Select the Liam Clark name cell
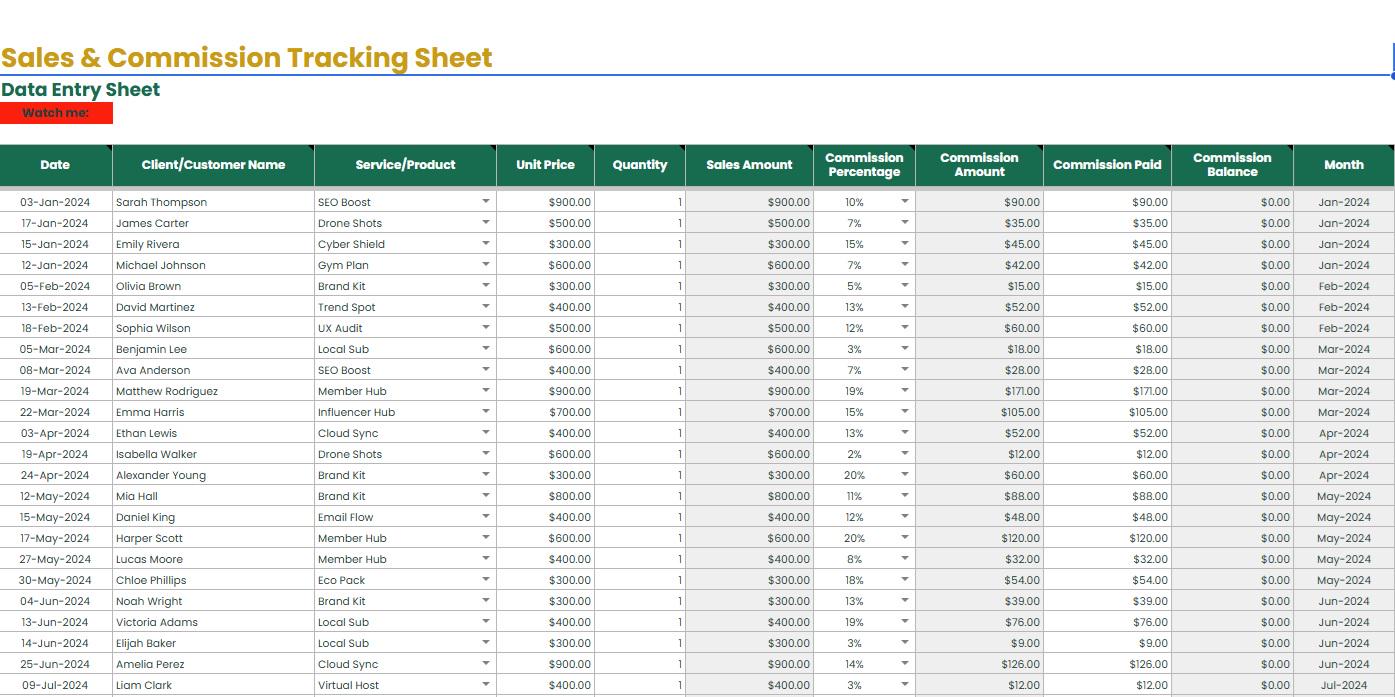 coord(213,685)
